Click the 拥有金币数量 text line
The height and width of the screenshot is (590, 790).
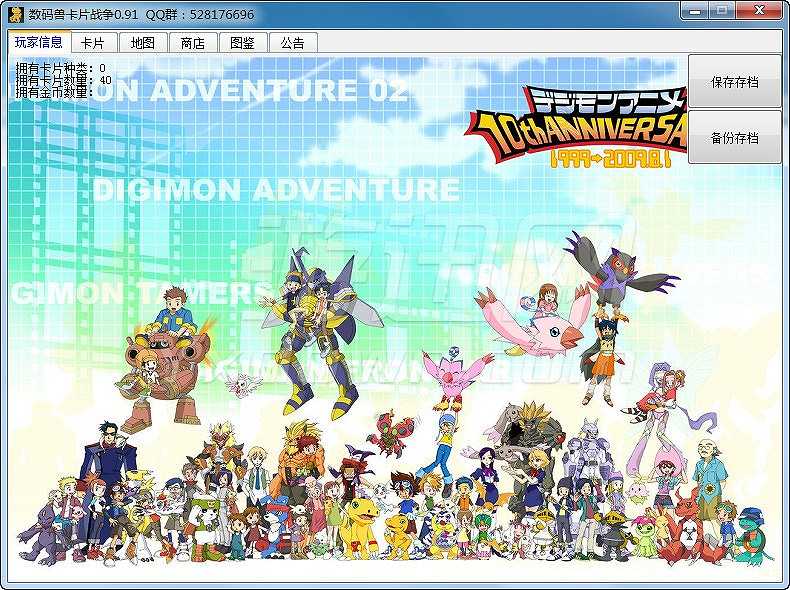pyautogui.click(x=54, y=92)
